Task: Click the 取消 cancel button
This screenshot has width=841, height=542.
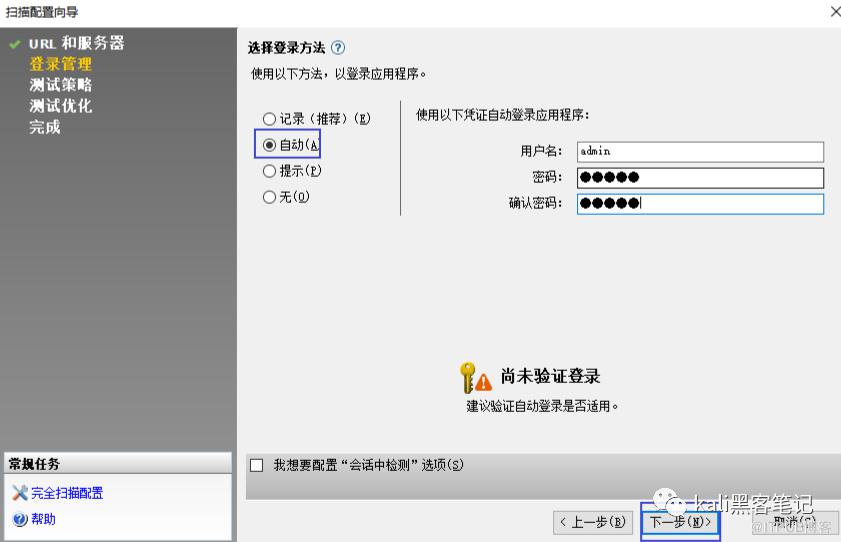Action: pos(795,522)
